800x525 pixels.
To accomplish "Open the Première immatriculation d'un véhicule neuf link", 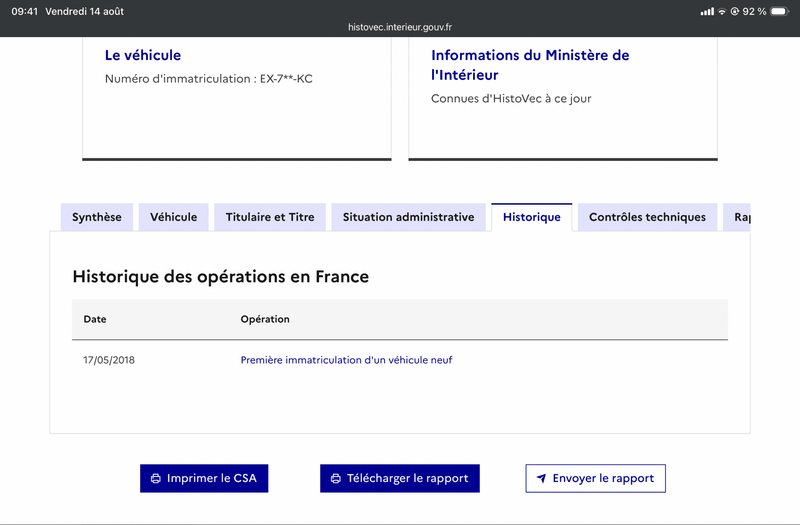I will (346, 360).
